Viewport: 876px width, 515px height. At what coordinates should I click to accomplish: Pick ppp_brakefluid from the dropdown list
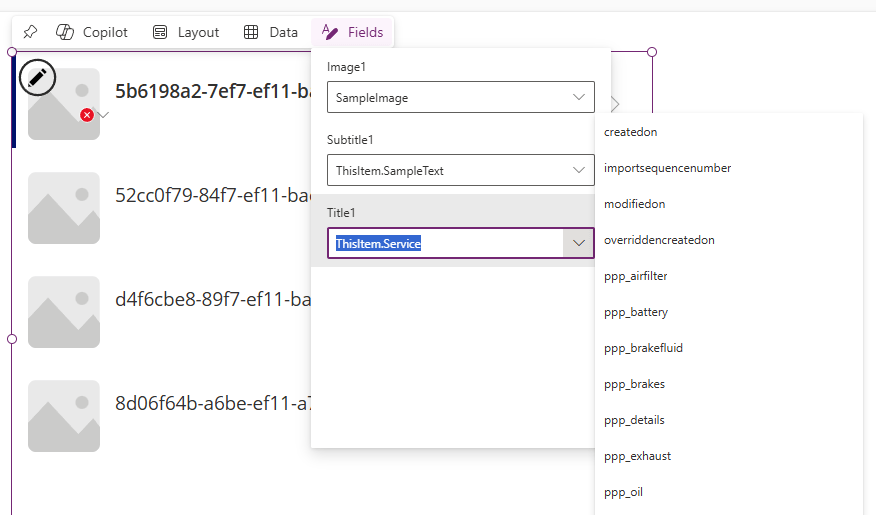[x=643, y=348]
